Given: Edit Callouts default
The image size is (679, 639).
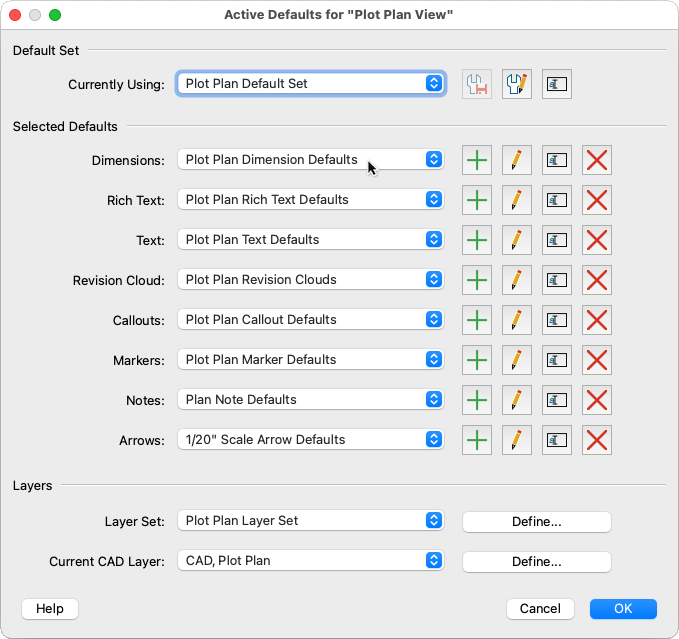Looking at the screenshot, I should point(517,320).
